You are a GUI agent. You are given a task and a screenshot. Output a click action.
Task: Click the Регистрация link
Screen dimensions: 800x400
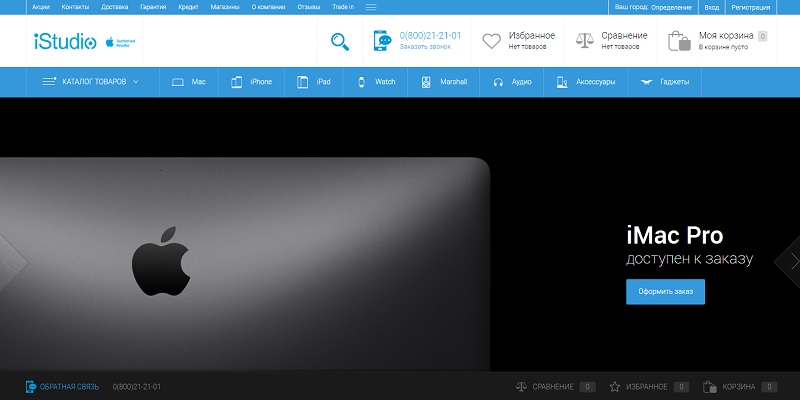click(751, 7)
